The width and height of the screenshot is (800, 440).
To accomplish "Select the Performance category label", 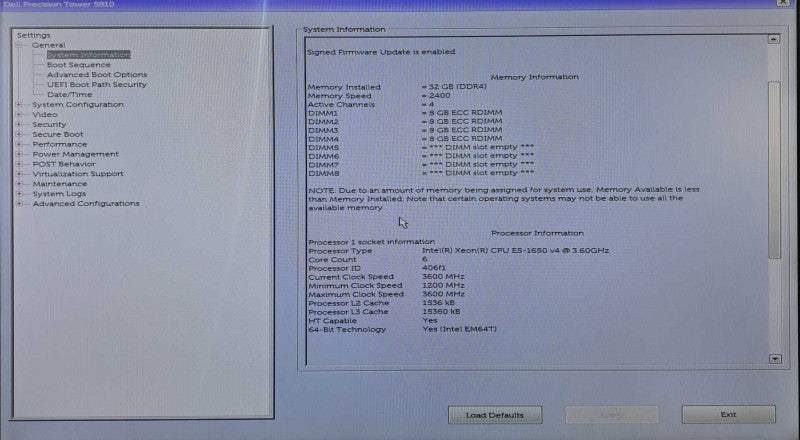I will point(60,144).
